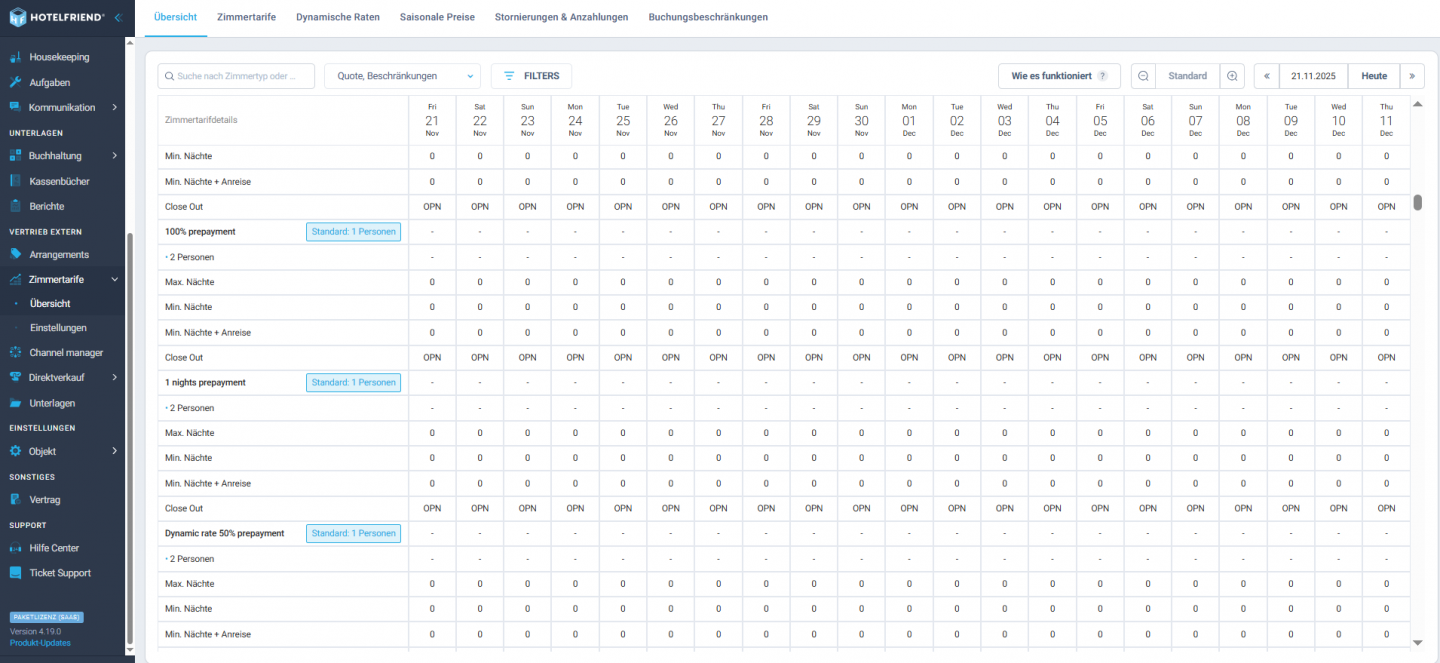Click the Aufgaben wrench icon
This screenshot has height=663, width=1440.
[x=16, y=83]
